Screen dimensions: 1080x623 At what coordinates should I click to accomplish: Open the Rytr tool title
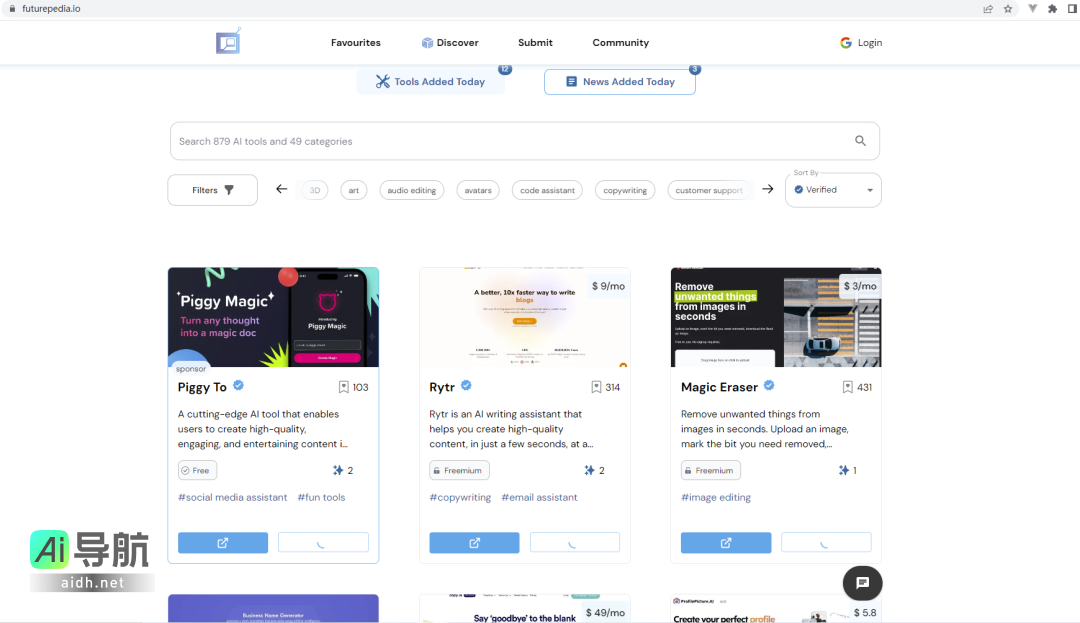tap(442, 387)
